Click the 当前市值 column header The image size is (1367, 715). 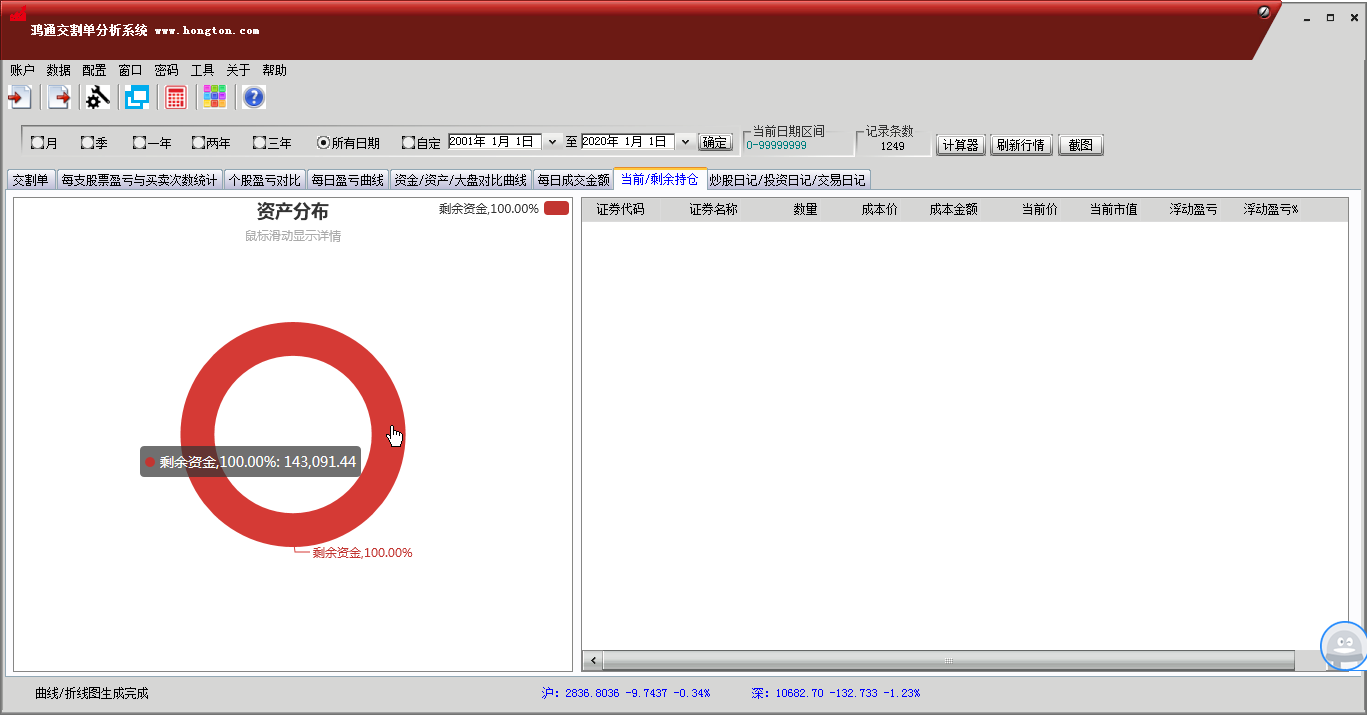[1113, 210]
